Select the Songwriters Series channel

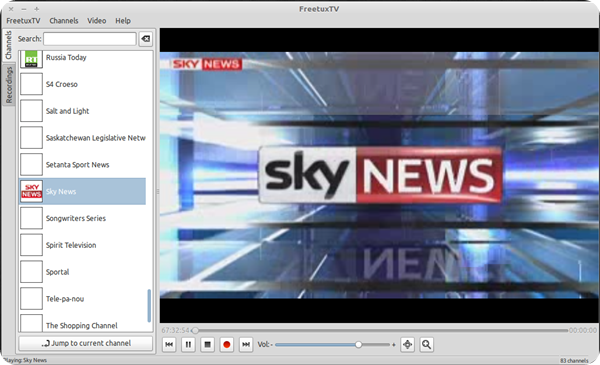83,218
